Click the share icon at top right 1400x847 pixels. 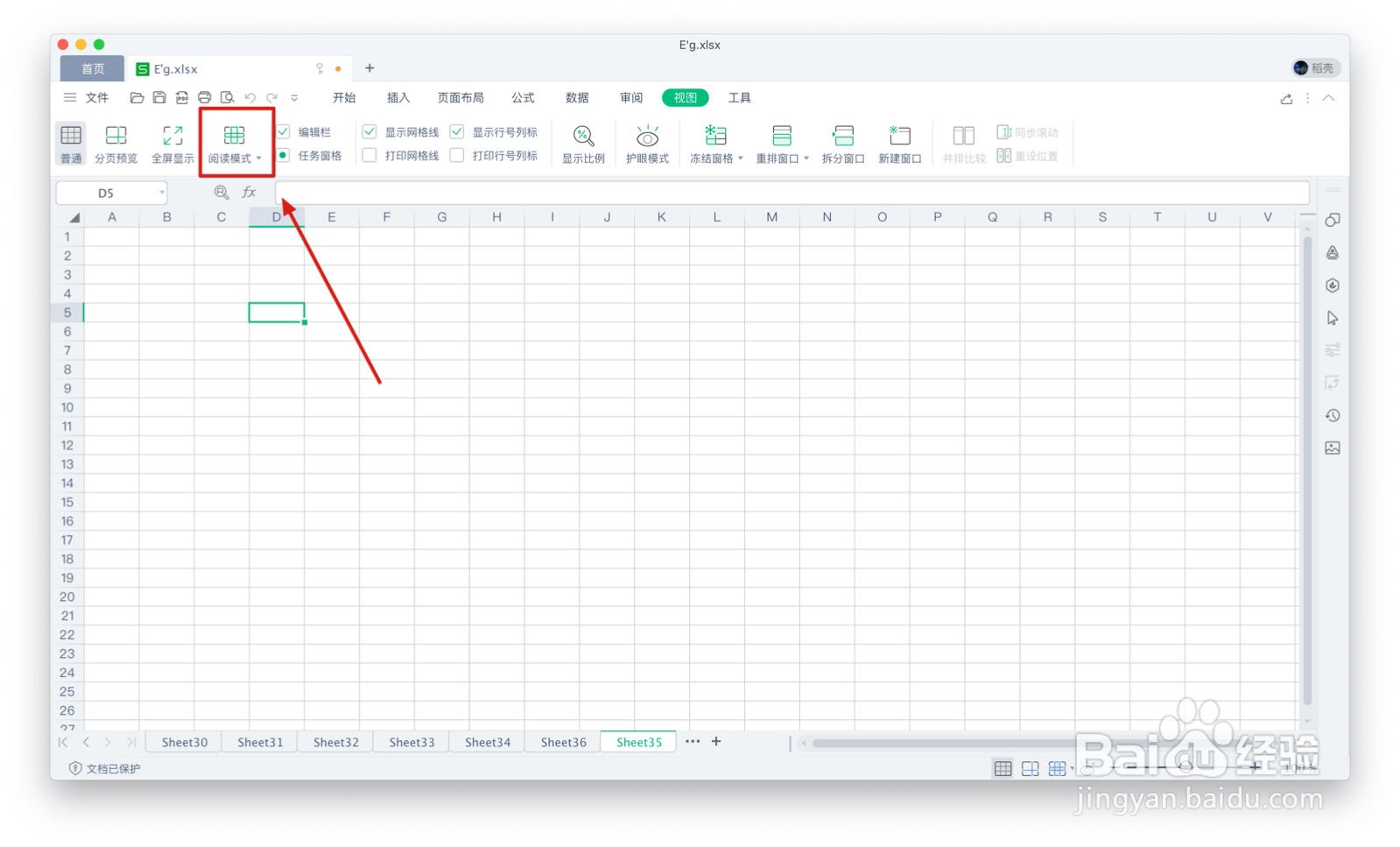[1286, 98]
